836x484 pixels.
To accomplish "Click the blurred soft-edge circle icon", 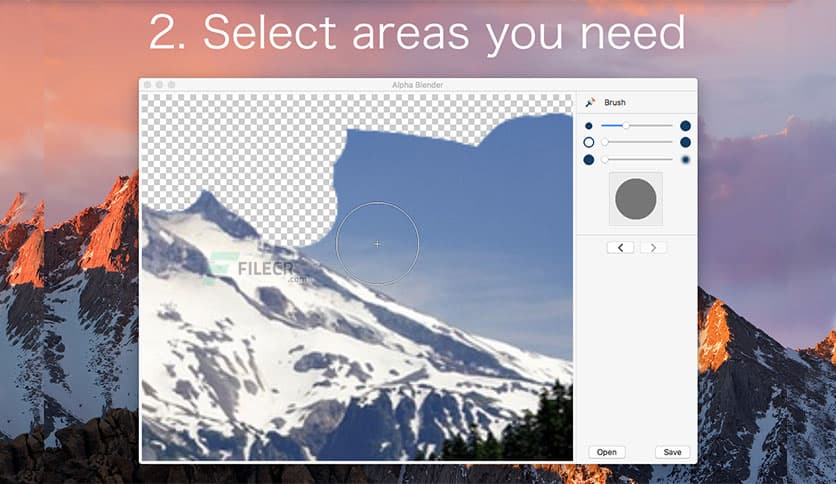I will pos(685,159).
